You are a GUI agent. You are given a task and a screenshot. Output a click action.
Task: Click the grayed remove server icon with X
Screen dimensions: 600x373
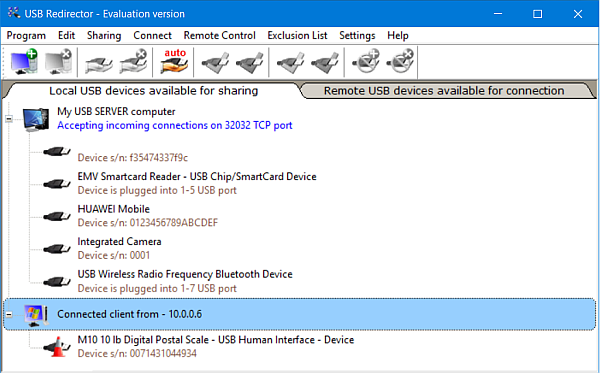[58, 62]
